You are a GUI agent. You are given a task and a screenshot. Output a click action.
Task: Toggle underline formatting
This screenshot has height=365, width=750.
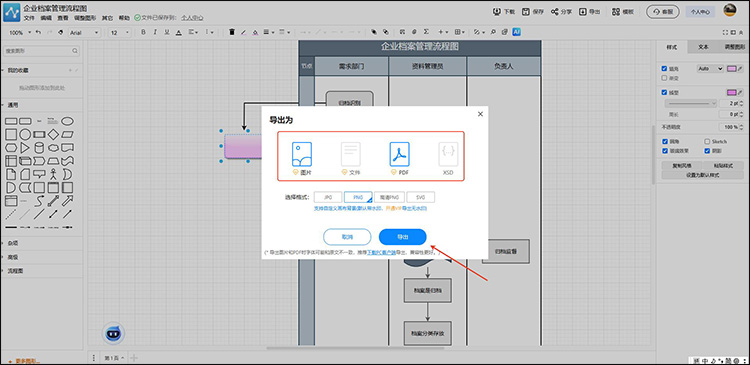pos(167,33)
